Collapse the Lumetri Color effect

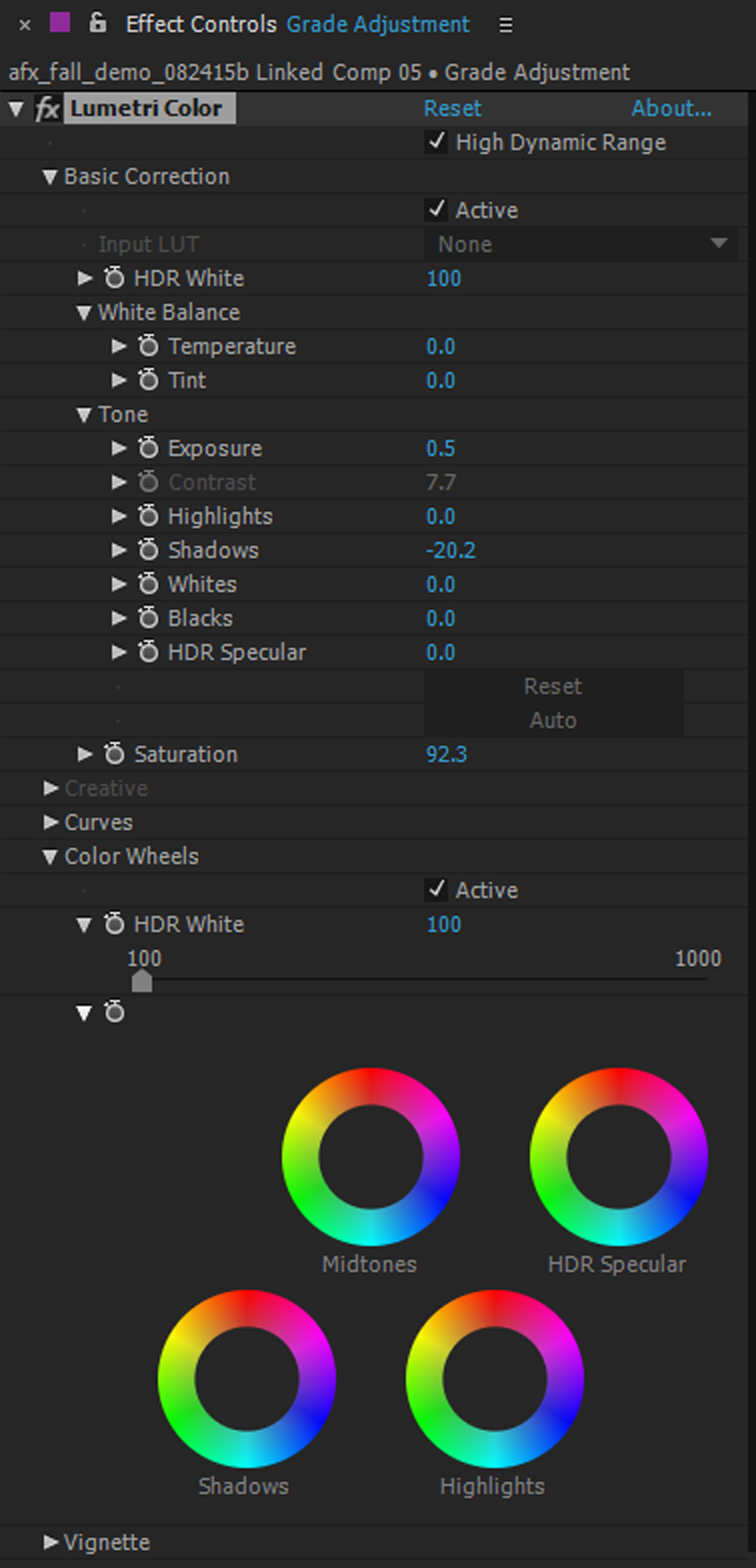coord(16,109)
